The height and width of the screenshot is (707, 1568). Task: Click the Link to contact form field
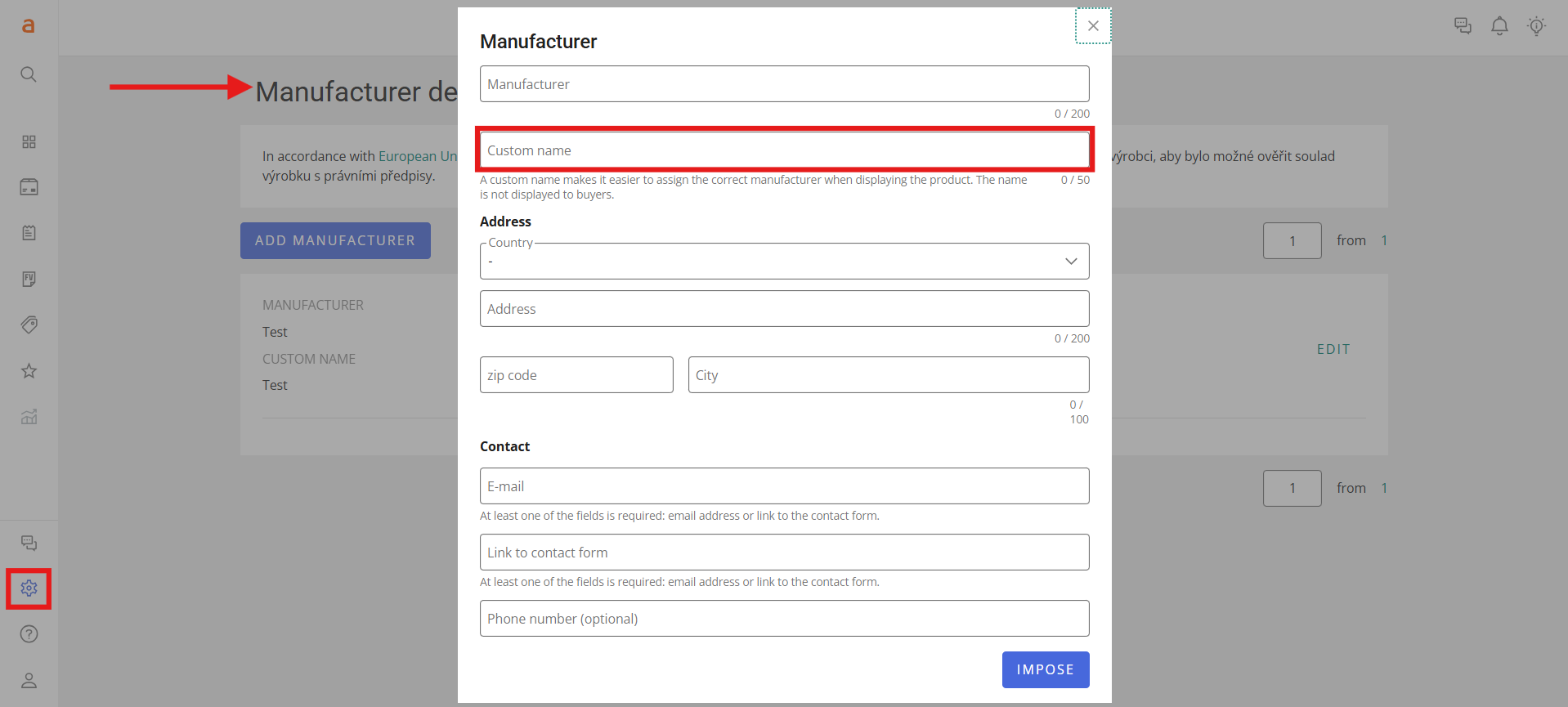click(784, 553)
